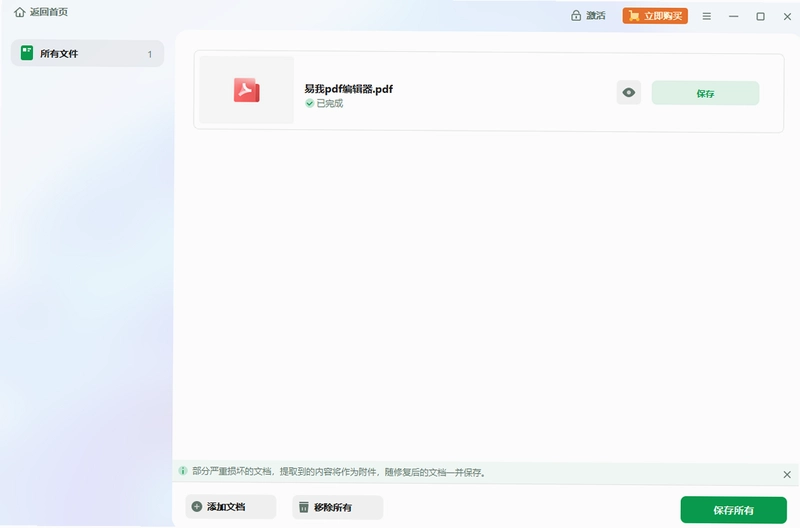Click the light green 保存 button
Image resolution: width=800 pixels, height=528 pixels.
705,93
